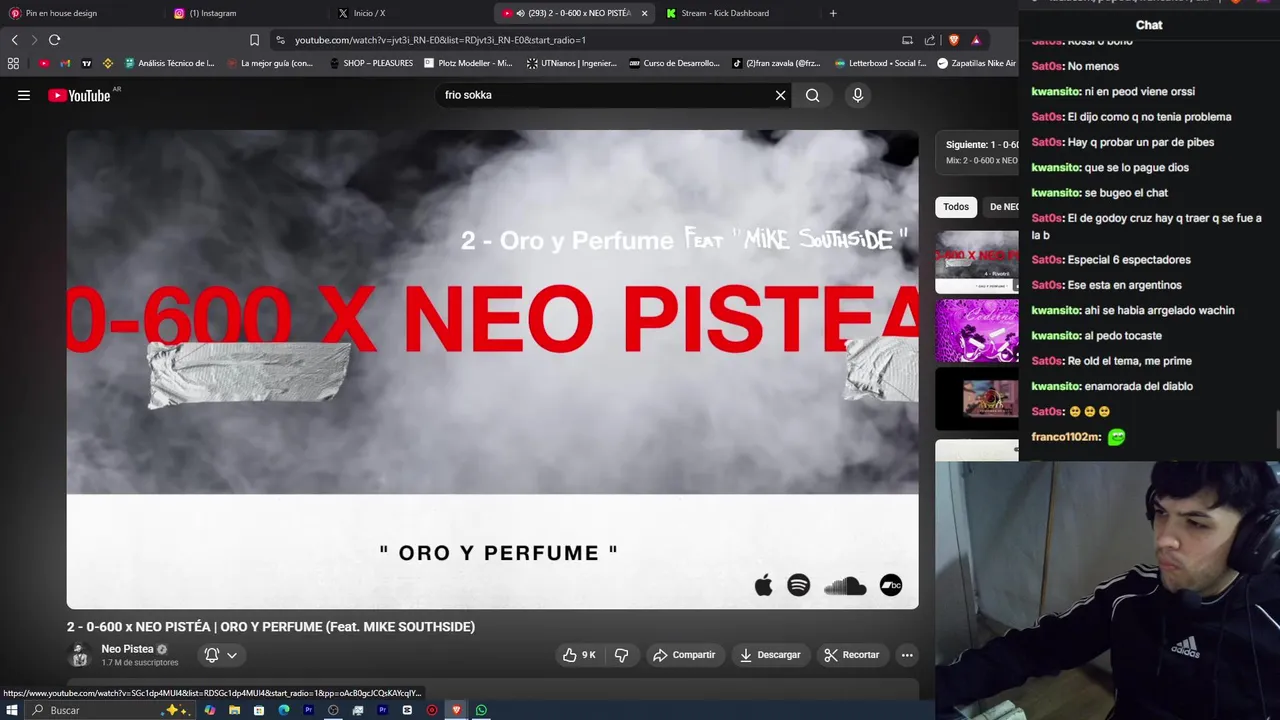Open the "SHOP – PLEASURES" bookmark
The image size is (1280, 720).
click(370, 63)
